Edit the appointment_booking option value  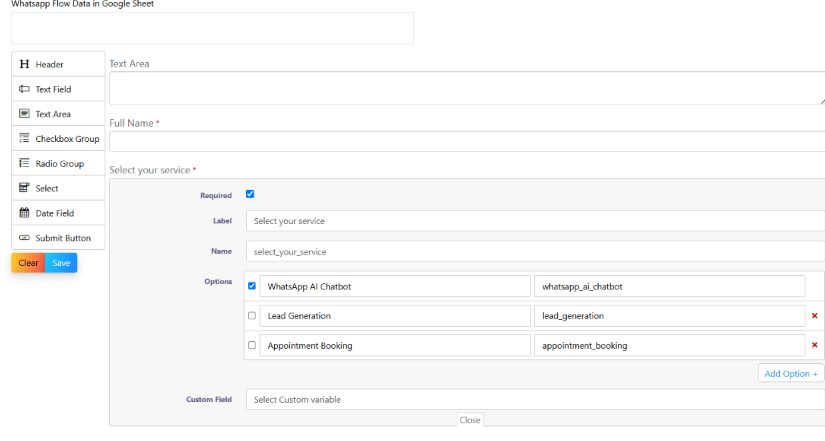(x=669, y=345)
